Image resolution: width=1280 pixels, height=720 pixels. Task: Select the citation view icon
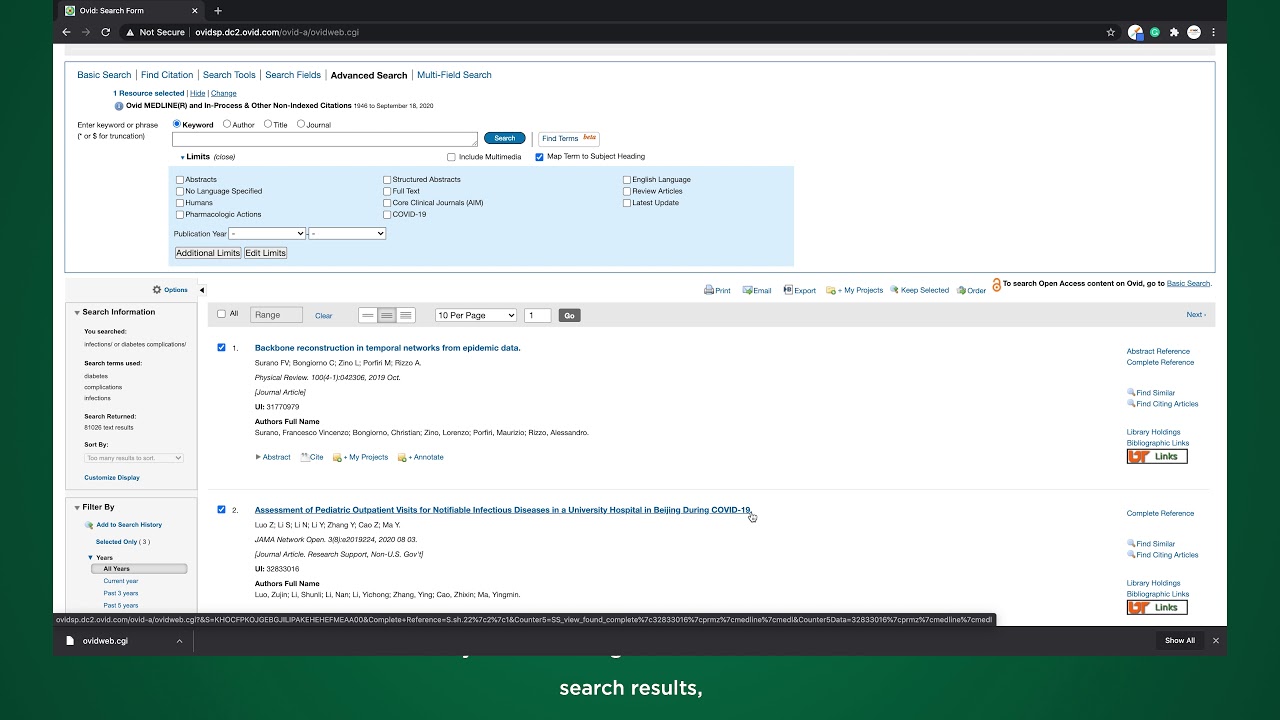tap(387, 315)
